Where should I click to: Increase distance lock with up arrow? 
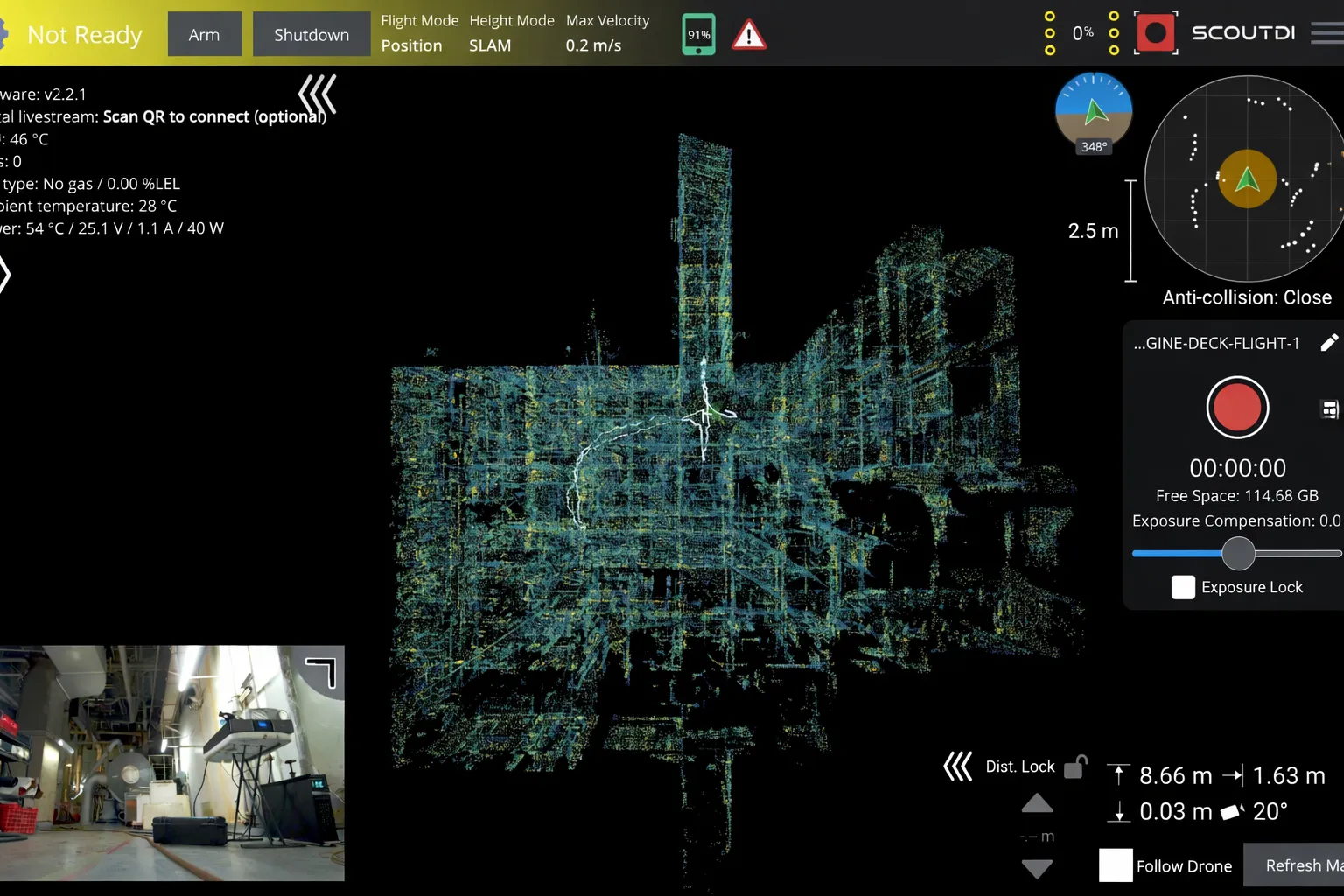1037,803
